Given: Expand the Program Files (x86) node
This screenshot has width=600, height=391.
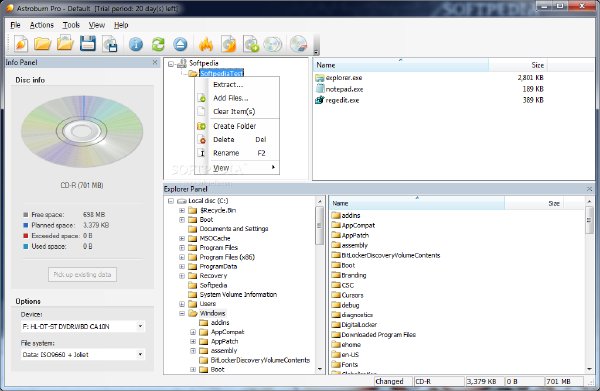Looking at the screenshot, I should 182,257.
